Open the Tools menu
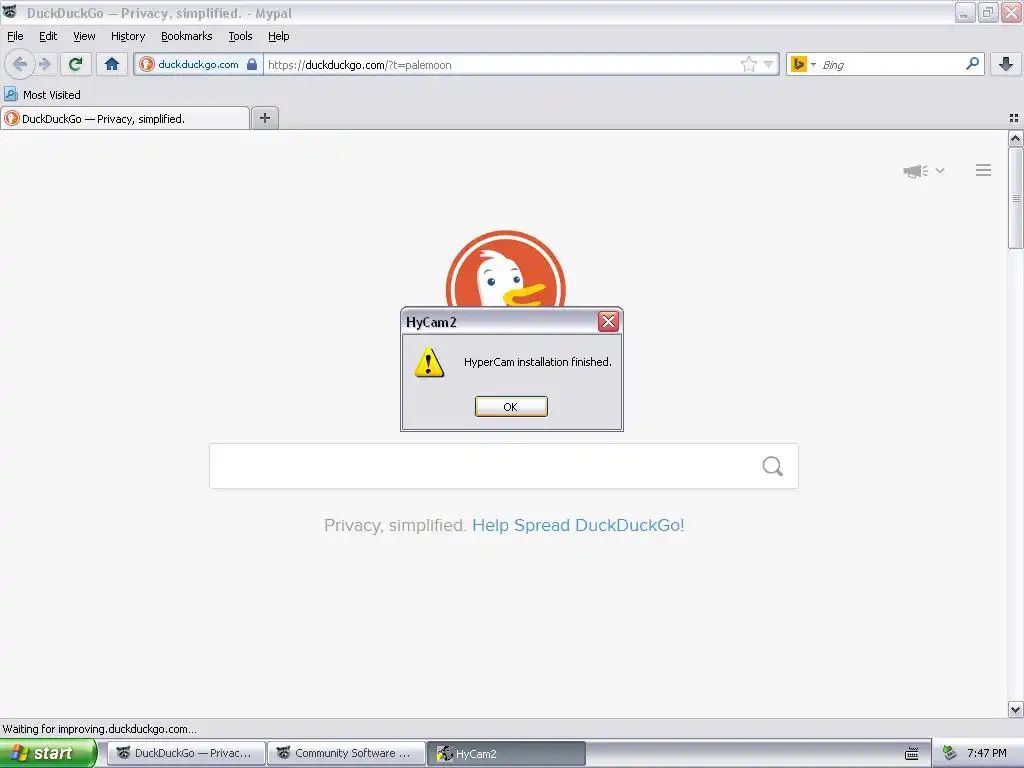1024x768 pixels. [240, 36]
